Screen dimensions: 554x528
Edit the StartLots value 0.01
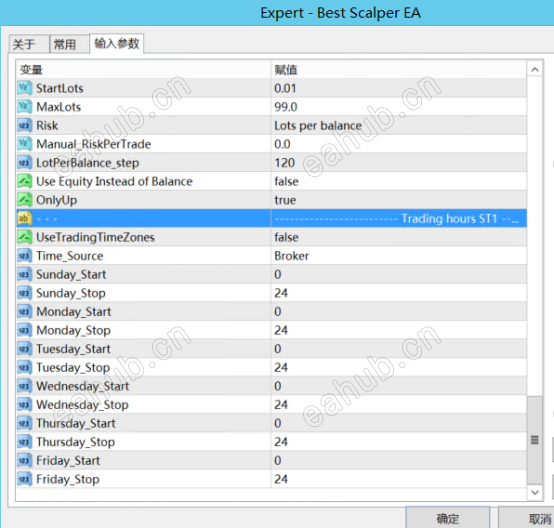285,88
